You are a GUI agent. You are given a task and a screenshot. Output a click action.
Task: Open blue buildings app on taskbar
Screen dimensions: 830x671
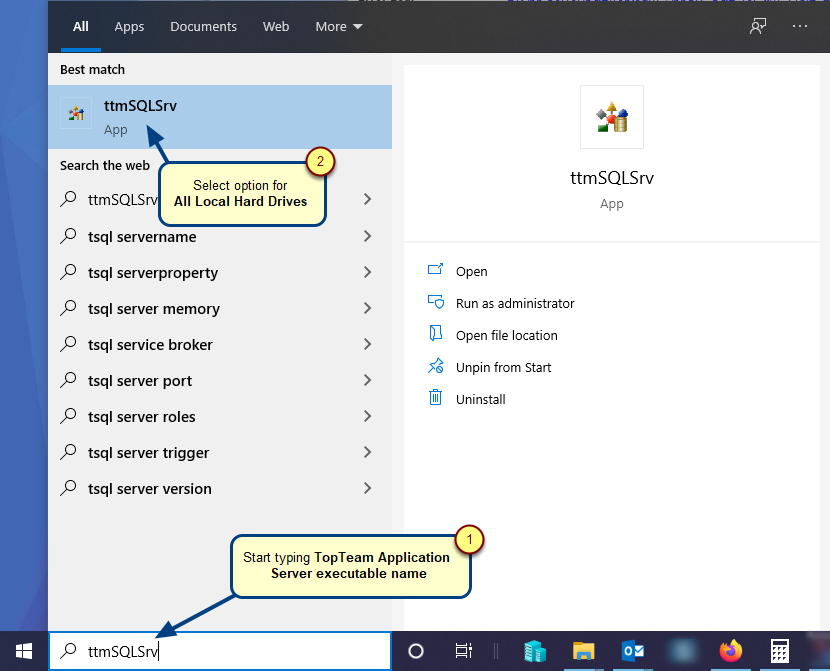(x=535, y=651)
